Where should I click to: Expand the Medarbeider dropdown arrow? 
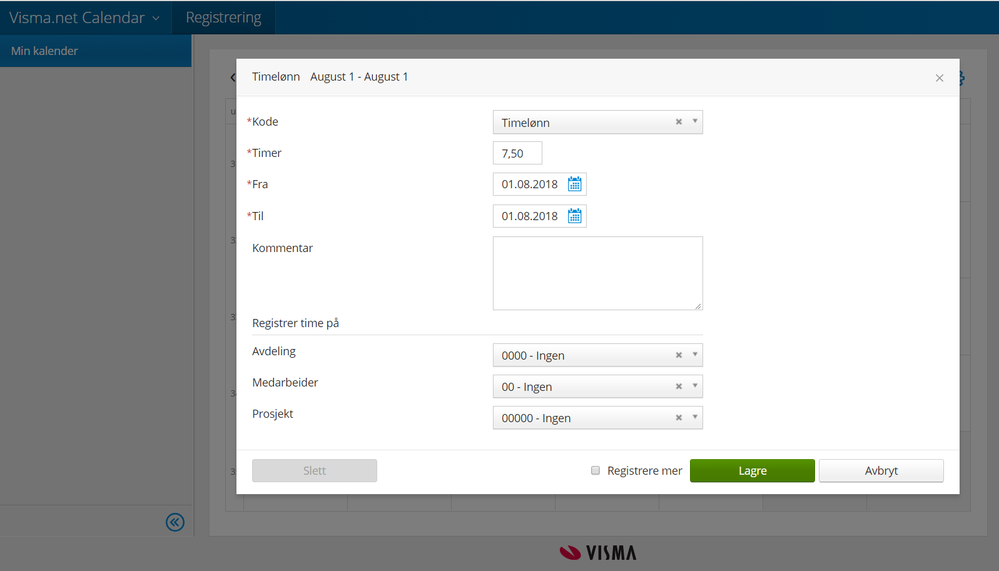point(694,386)
